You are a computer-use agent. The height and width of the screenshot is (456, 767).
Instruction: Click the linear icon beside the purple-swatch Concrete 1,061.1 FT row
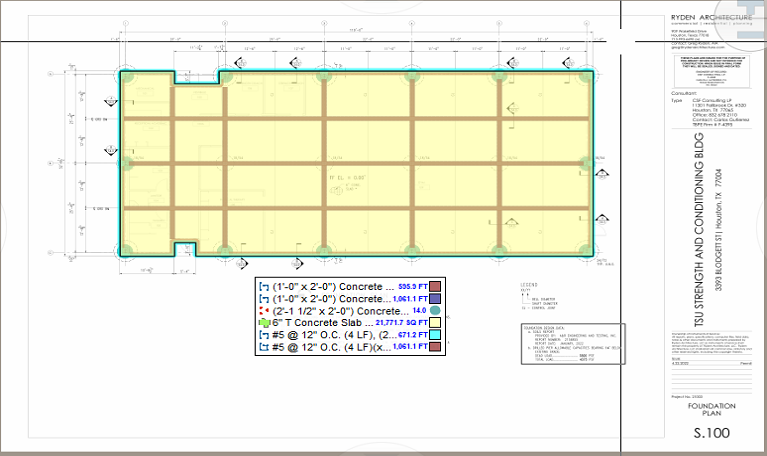pyautogui.click(x=264, y=299)
